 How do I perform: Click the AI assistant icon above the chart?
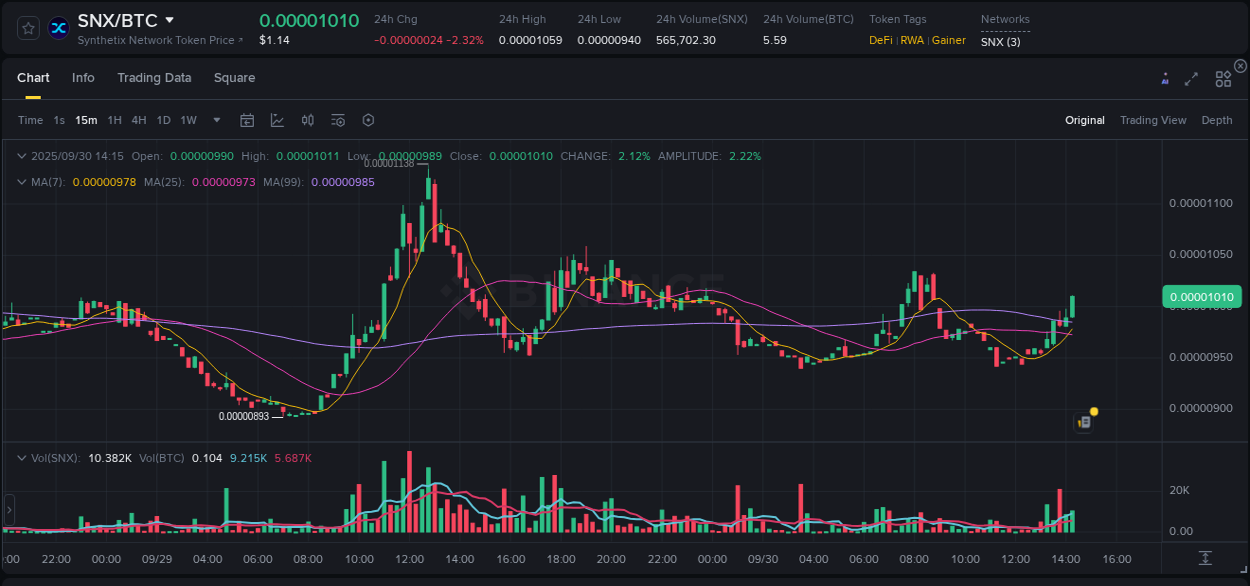(x=1165, y=77)
